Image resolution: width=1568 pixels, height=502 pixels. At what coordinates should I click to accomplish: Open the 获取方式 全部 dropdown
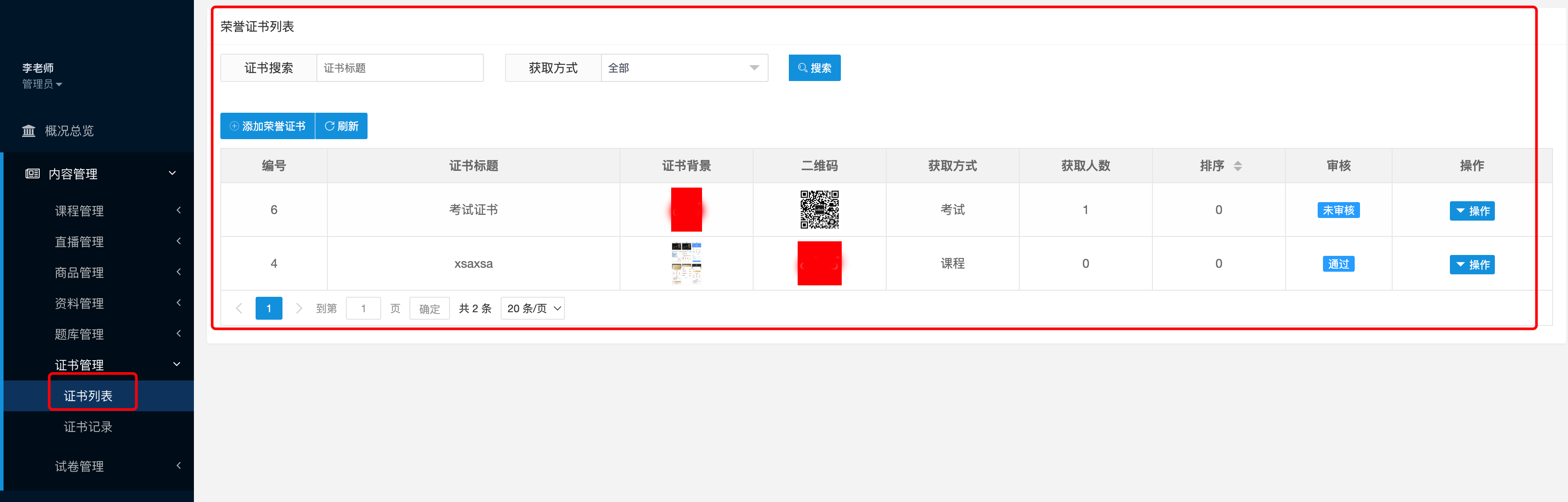pyautogui.click(x=684, y=67)
